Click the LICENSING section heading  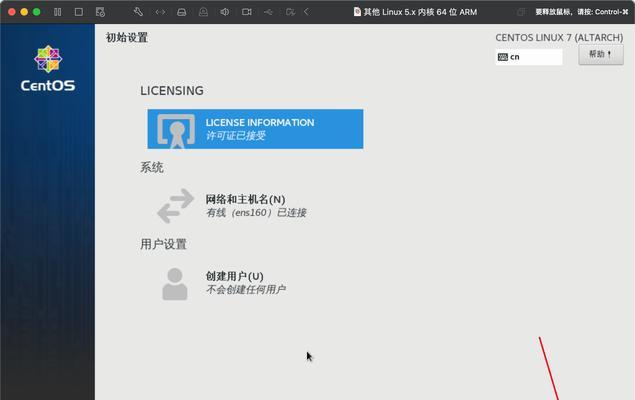coord(172,91)
